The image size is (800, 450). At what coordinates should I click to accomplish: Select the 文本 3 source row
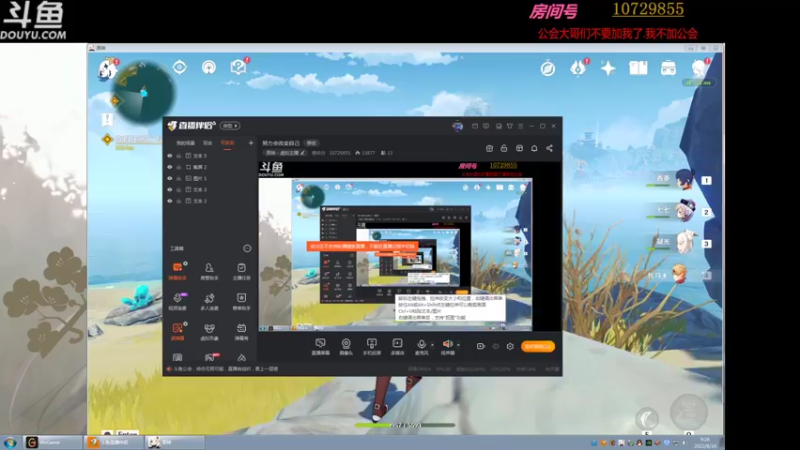[210, 189]
